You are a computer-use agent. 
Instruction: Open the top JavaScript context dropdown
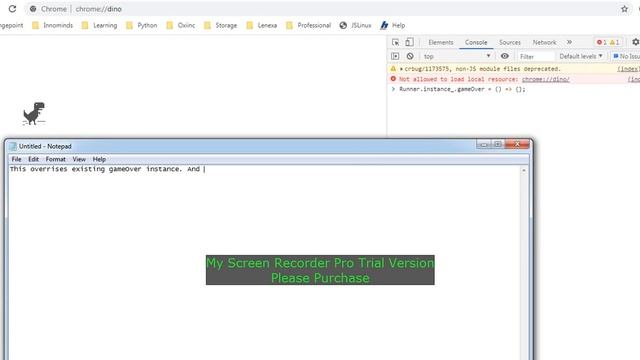click(457, 56)
